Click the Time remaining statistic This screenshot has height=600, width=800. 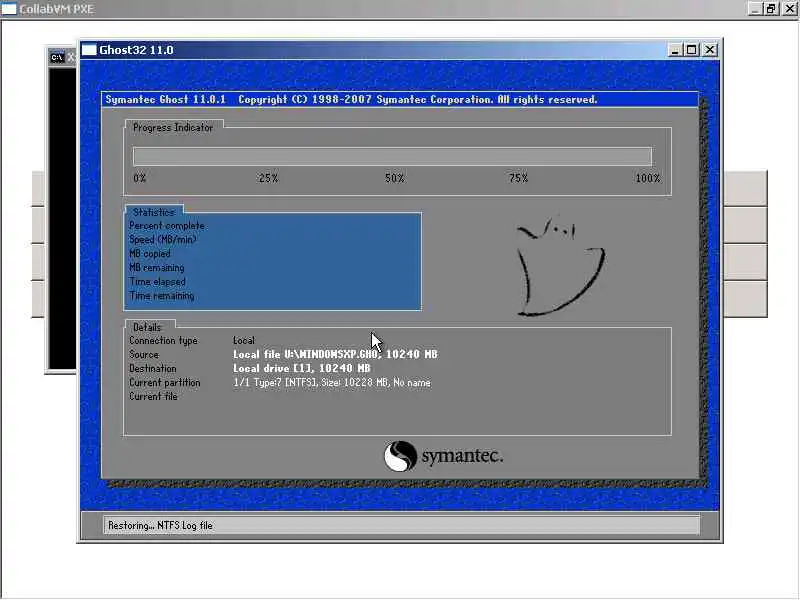tap(161, 295)
